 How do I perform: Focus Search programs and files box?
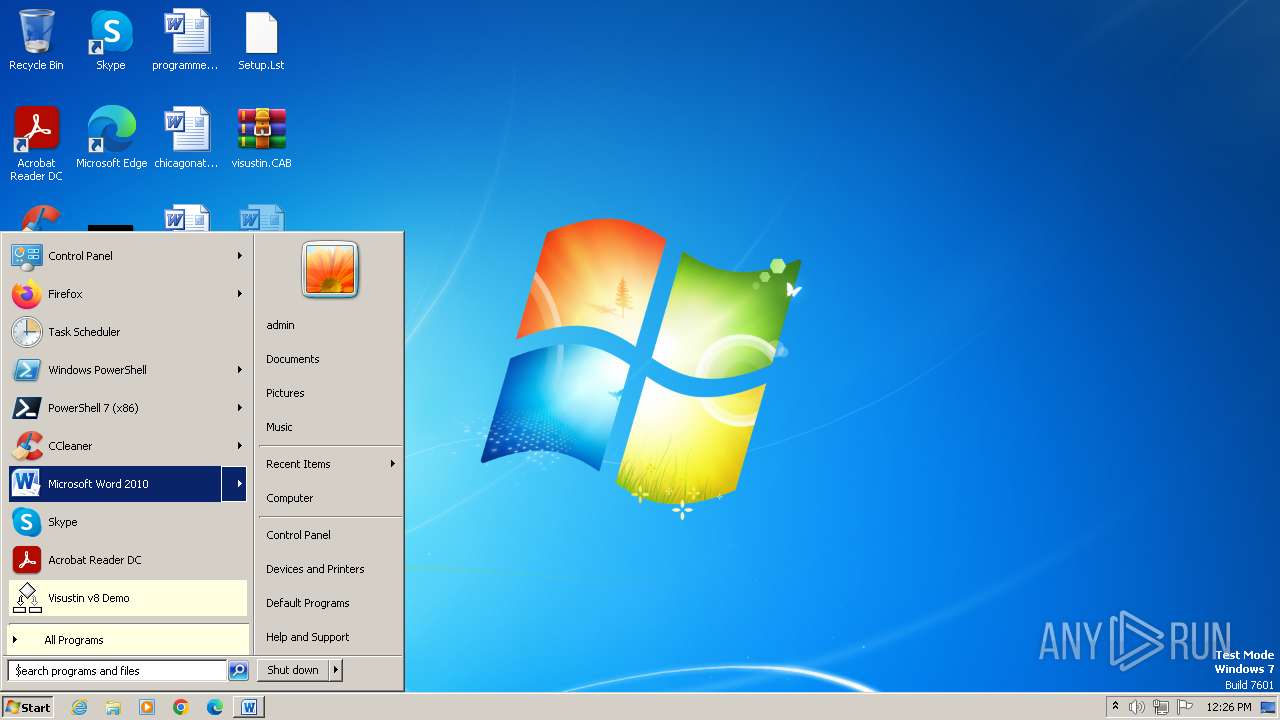click(117, 671)
